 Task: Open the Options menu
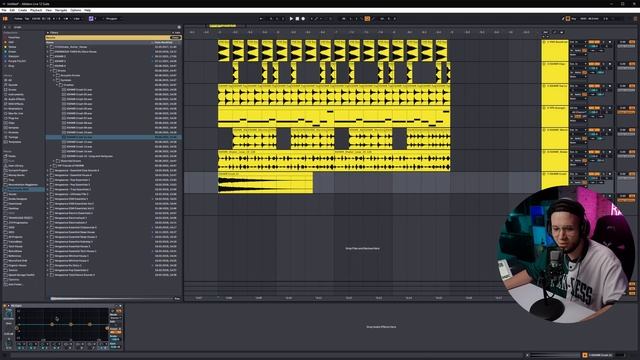[x=76, y=10]
